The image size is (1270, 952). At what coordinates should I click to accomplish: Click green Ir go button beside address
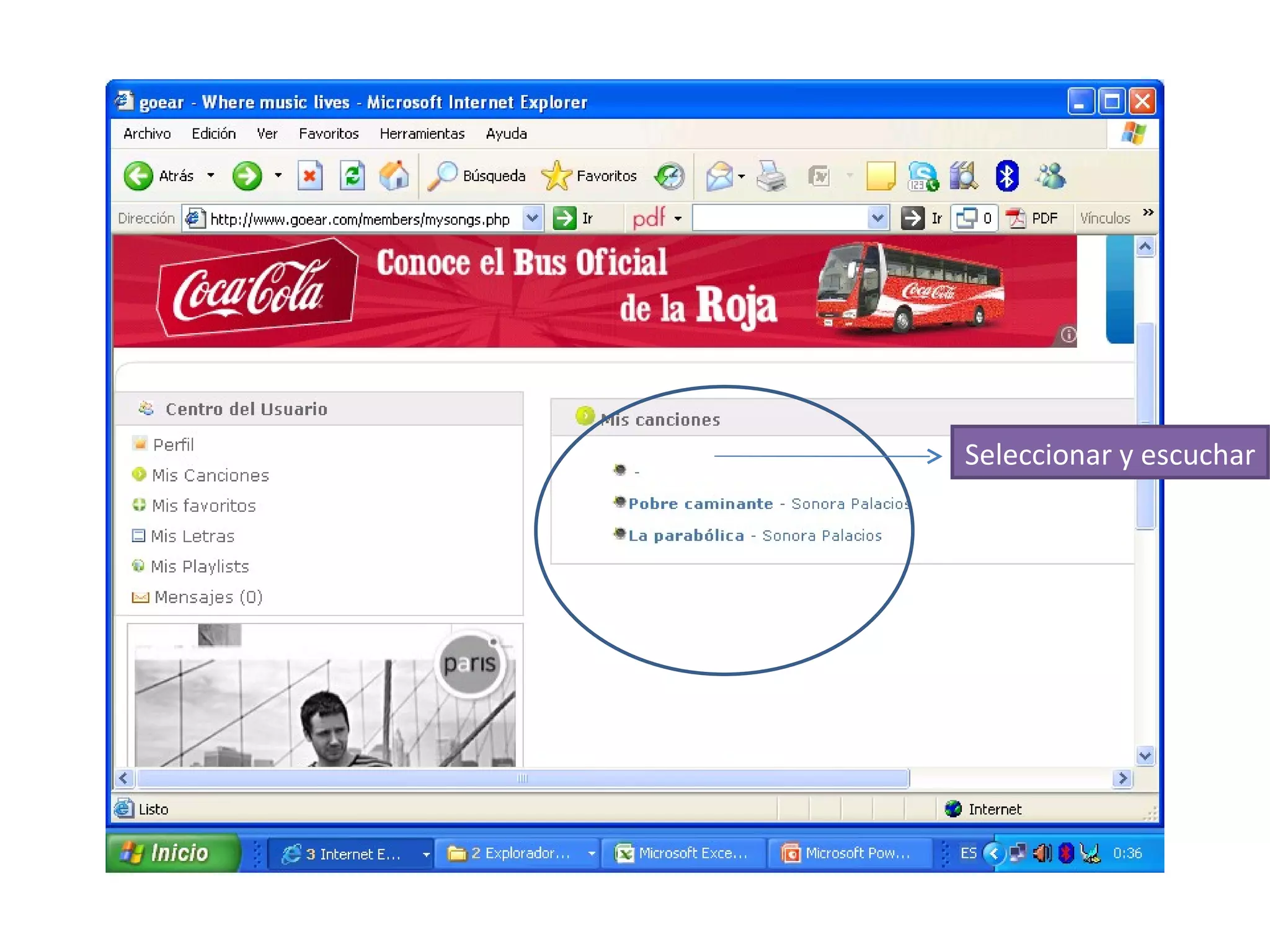click(573, 218)
